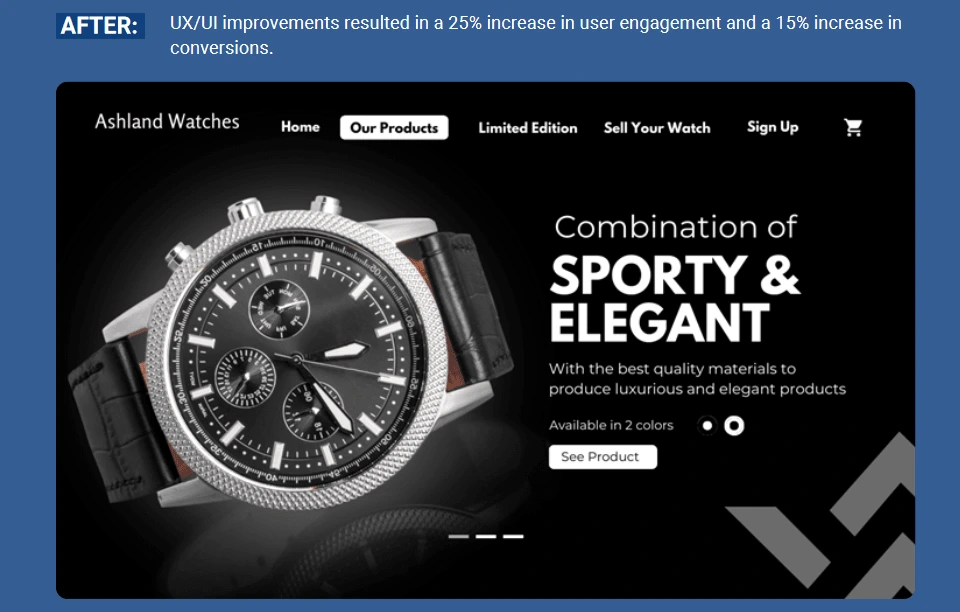Select the first gray carousel indicator
960x612 pixels.
(x=459, y=537)
